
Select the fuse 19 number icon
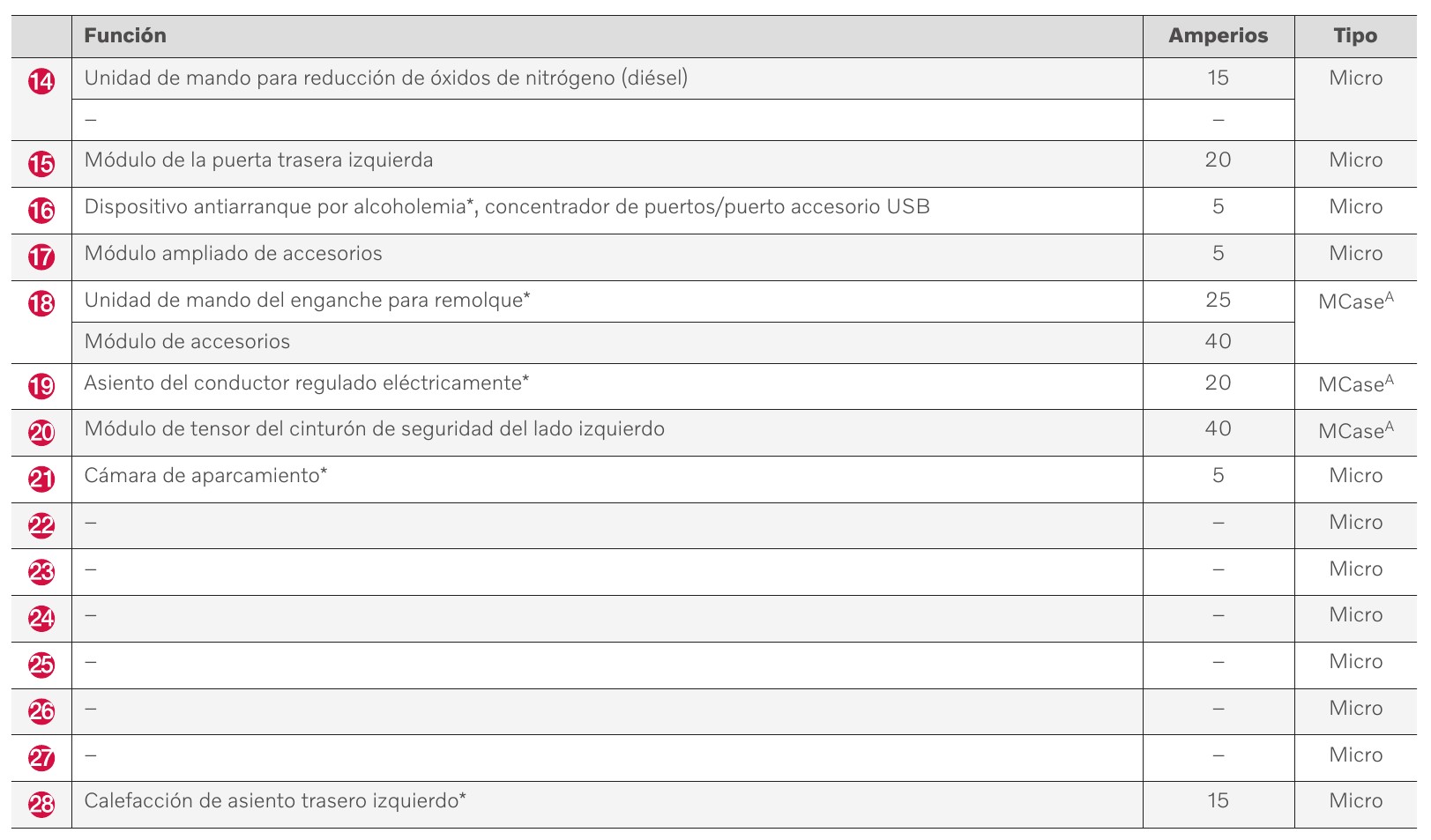41,386
